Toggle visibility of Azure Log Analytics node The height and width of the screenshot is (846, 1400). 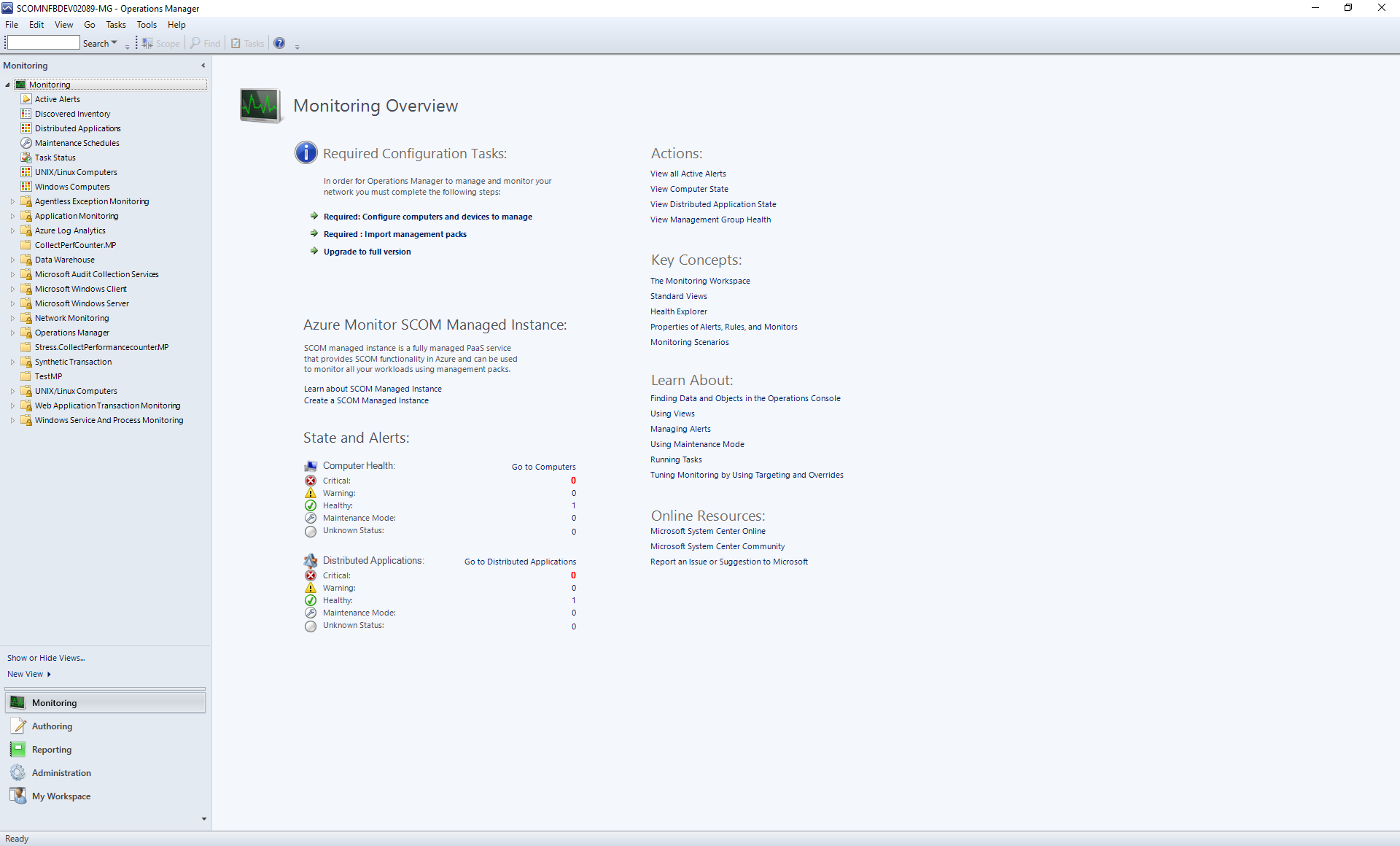click(x=10, y=230)
